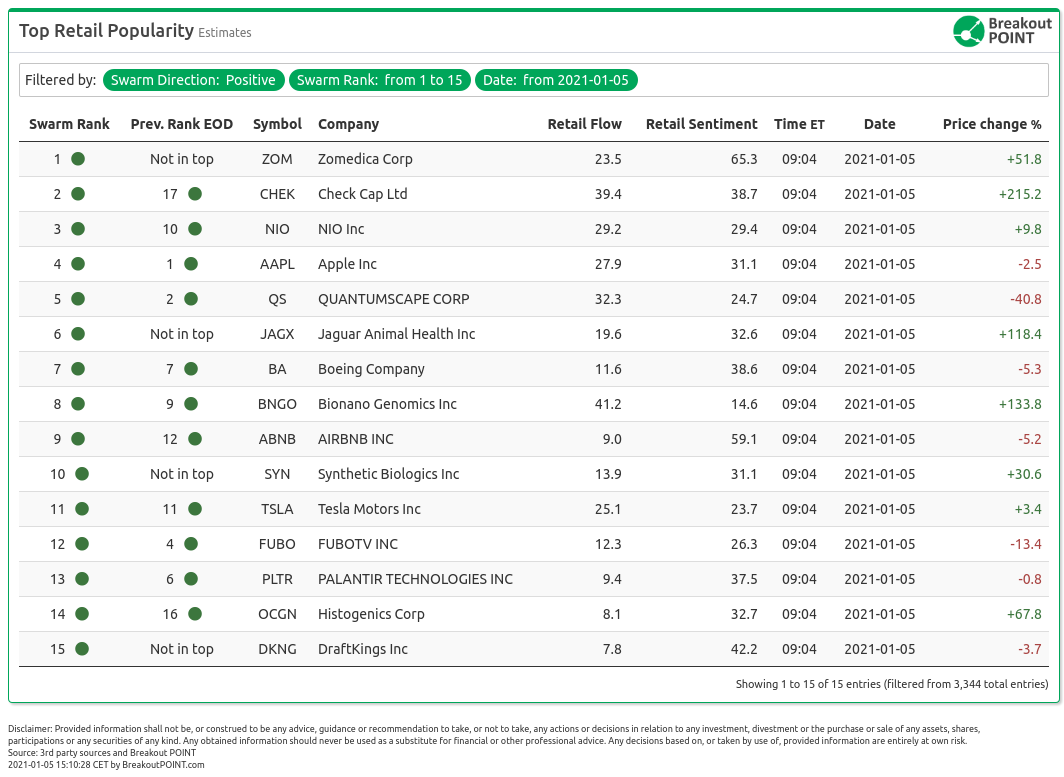1064x777 pixels.
Task: Click swarm rank dot in NIO row
Action: 78,229
